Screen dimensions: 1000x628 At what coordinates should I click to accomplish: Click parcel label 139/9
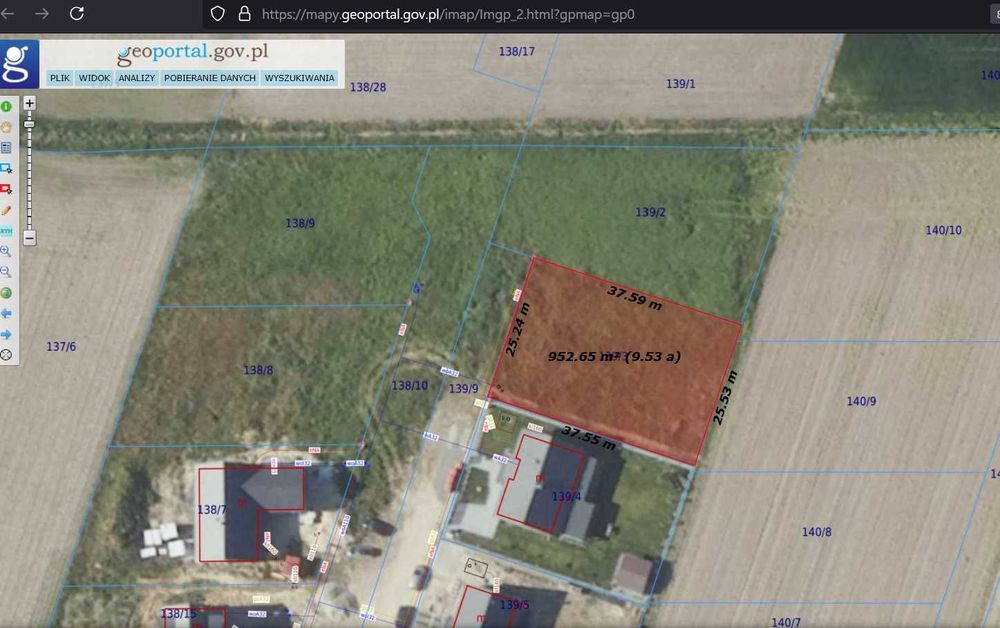click(x=464, y=388)
